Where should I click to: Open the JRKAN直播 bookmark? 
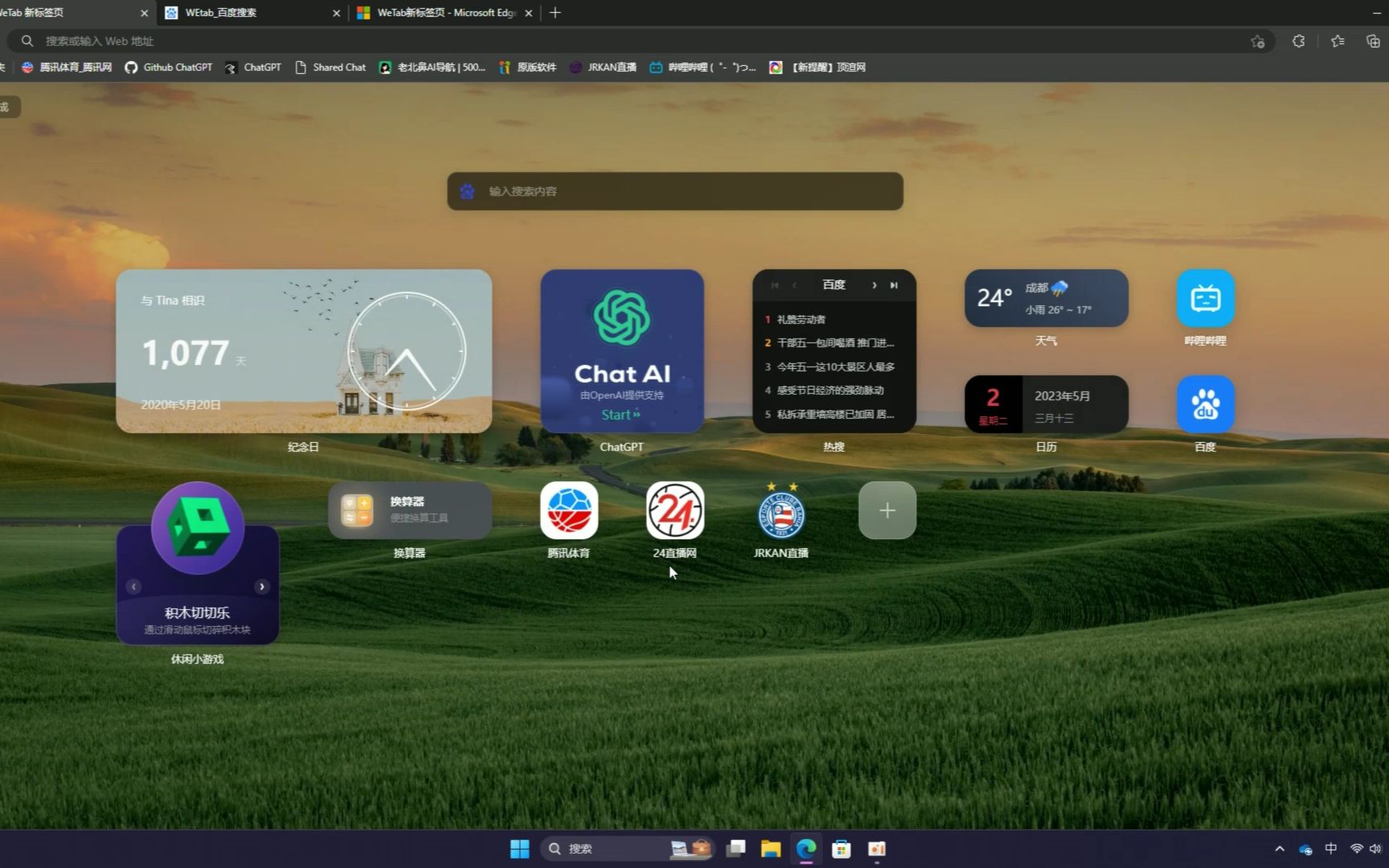(x=603, y=68)
